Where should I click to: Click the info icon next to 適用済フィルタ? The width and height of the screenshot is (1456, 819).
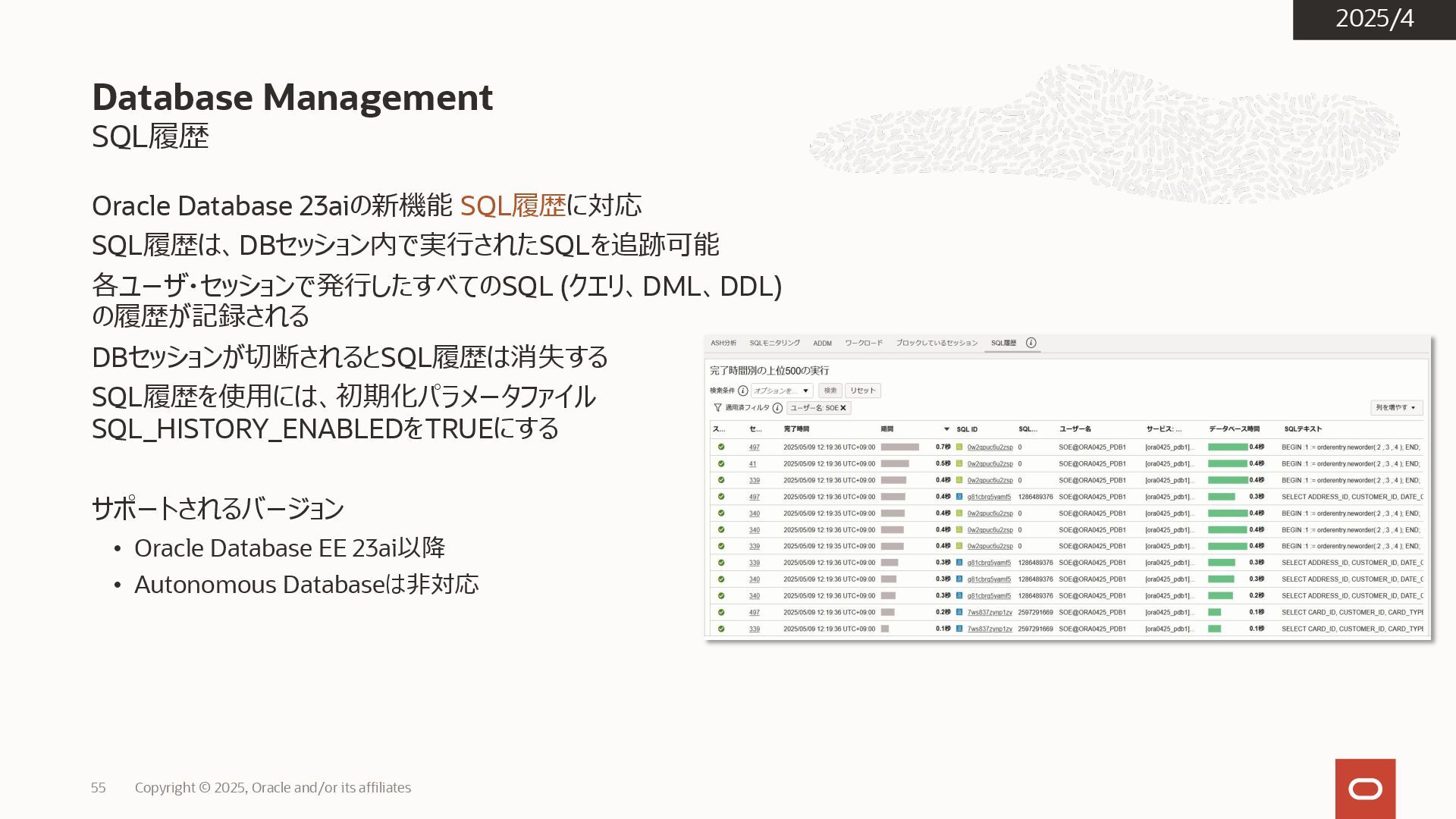[x=777, y=408]
